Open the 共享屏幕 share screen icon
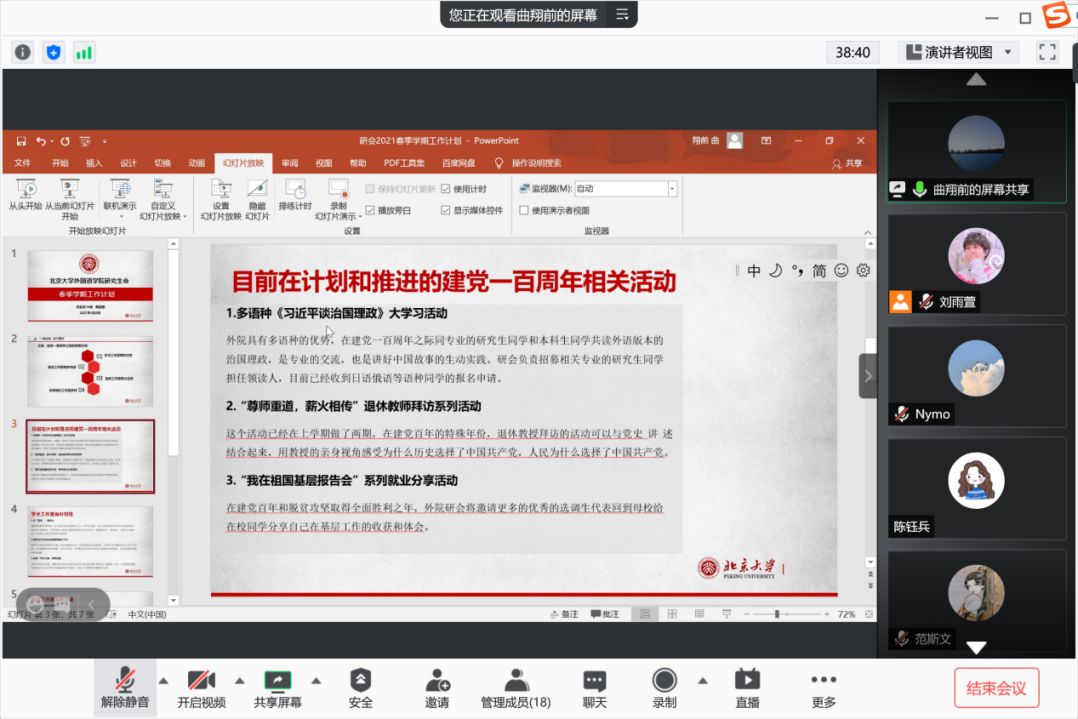1078x719 pixels. (x=277, y=682)
